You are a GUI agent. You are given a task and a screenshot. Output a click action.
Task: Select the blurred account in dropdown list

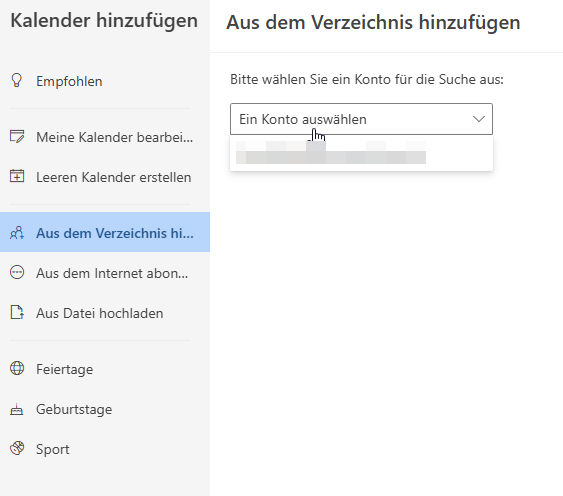[361, 153]
